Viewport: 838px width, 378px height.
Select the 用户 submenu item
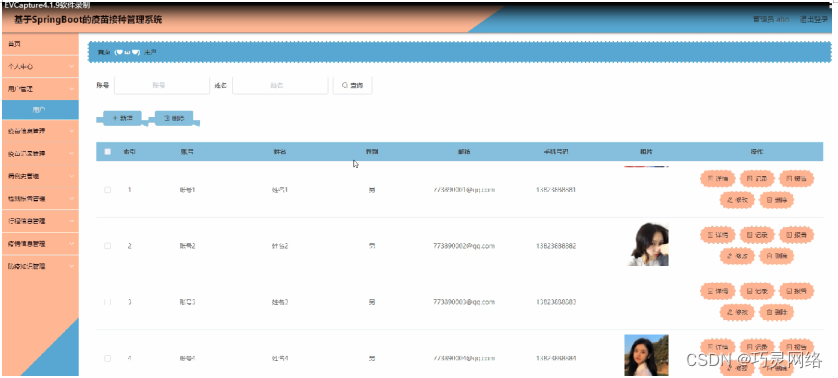(x=40, y=110)
